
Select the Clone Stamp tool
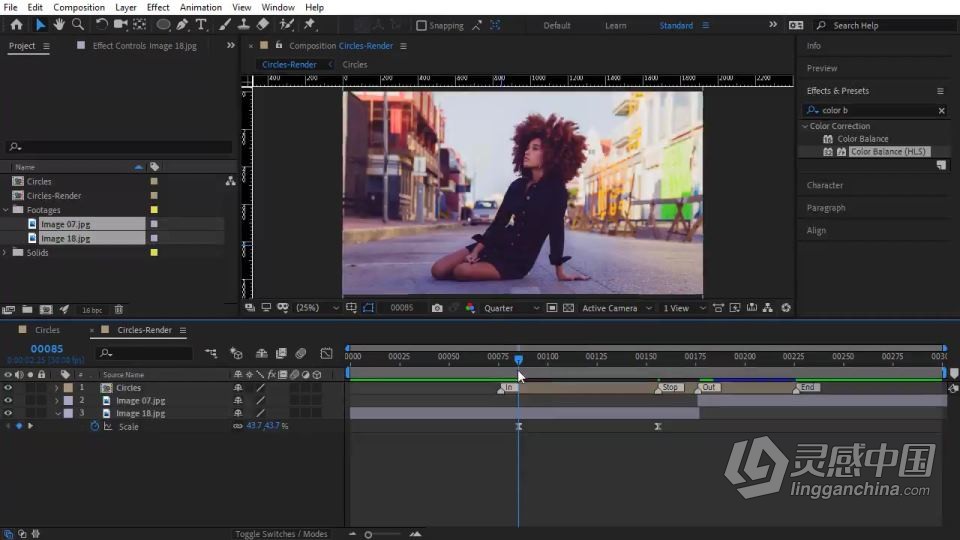coord(244,24)
